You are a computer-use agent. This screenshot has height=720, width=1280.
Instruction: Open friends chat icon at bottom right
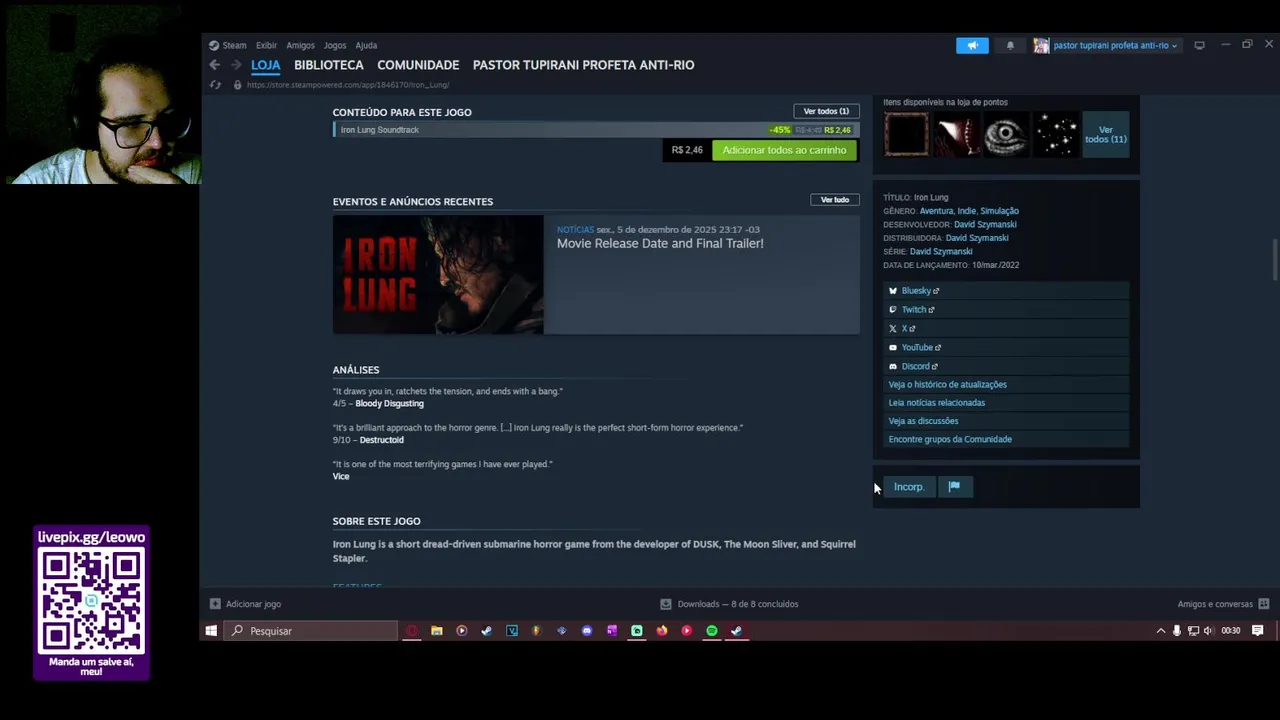pos(1264,604)
